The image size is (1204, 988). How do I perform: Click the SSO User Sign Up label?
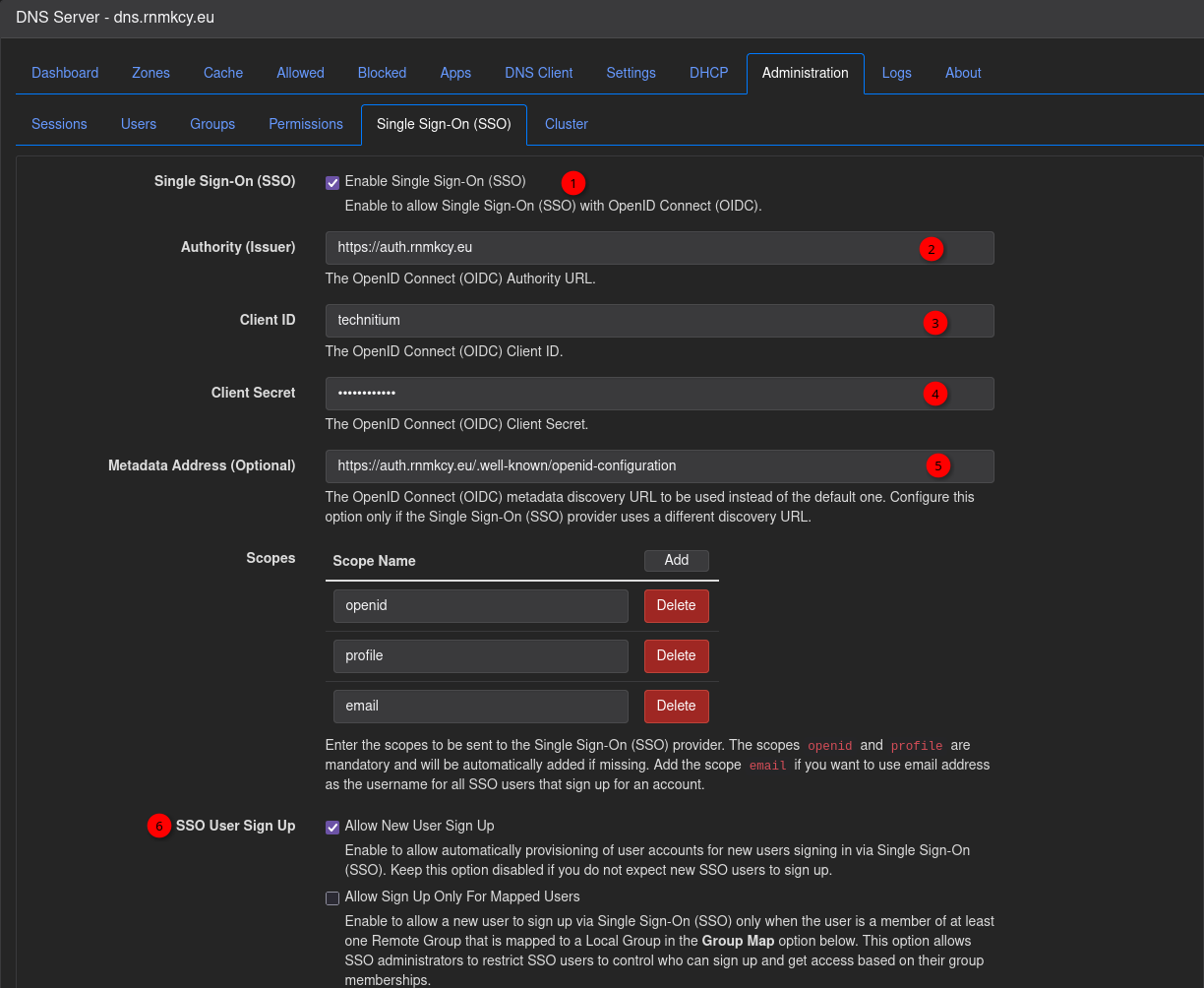pos(236,826)
